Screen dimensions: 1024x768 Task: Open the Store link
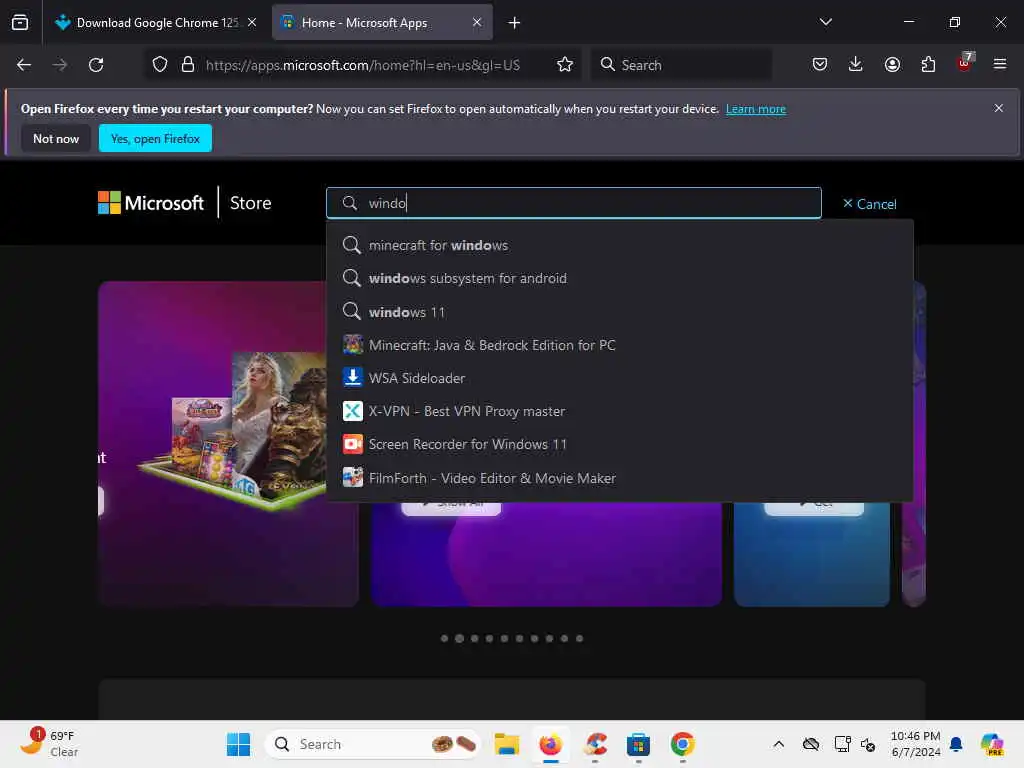(251, 203)
